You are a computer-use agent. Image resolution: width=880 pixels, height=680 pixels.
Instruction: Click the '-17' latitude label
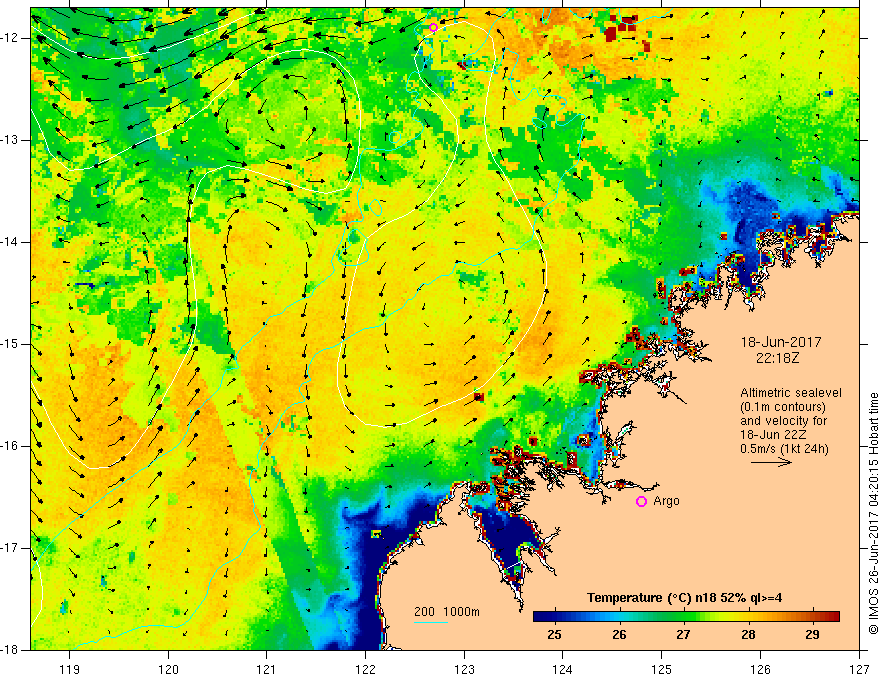click(12, 548)
